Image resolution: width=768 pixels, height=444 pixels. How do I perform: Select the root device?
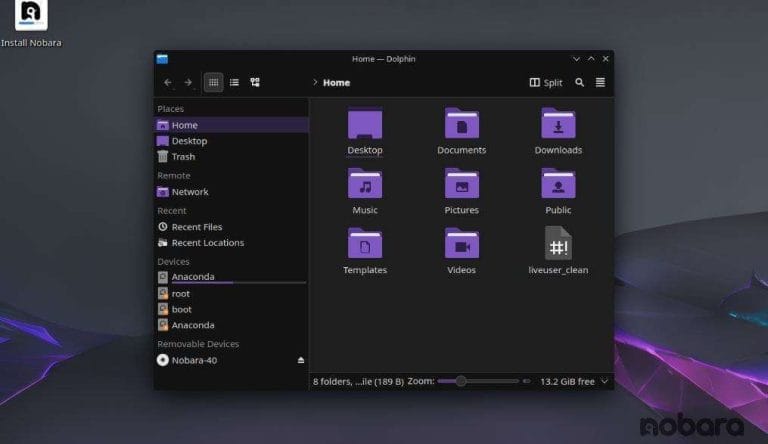(231, 294)
